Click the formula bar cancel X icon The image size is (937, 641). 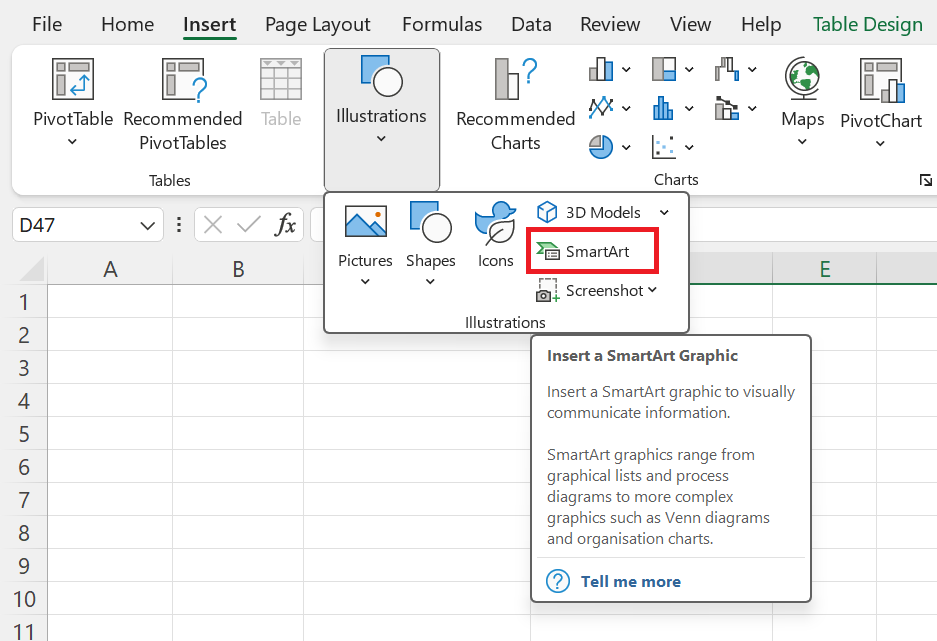(x=213, y=225)
